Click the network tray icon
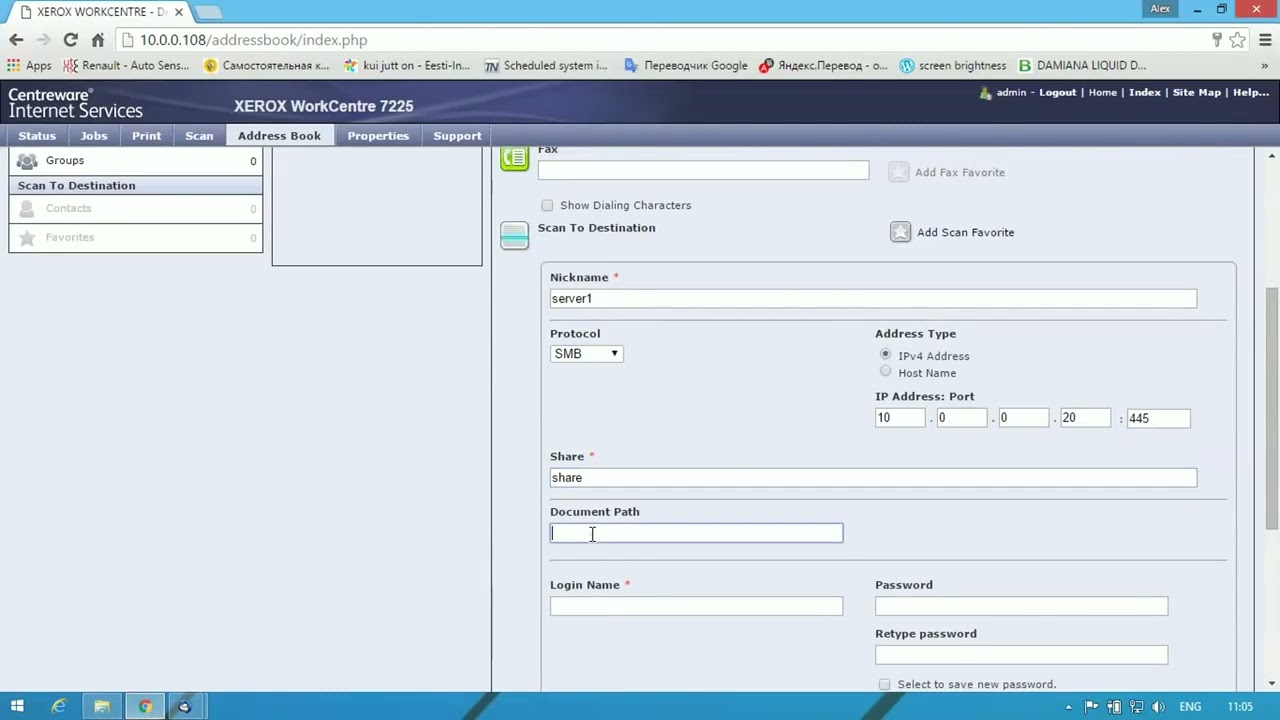Screen dimensions: 1280x720 pos(1137,707)
